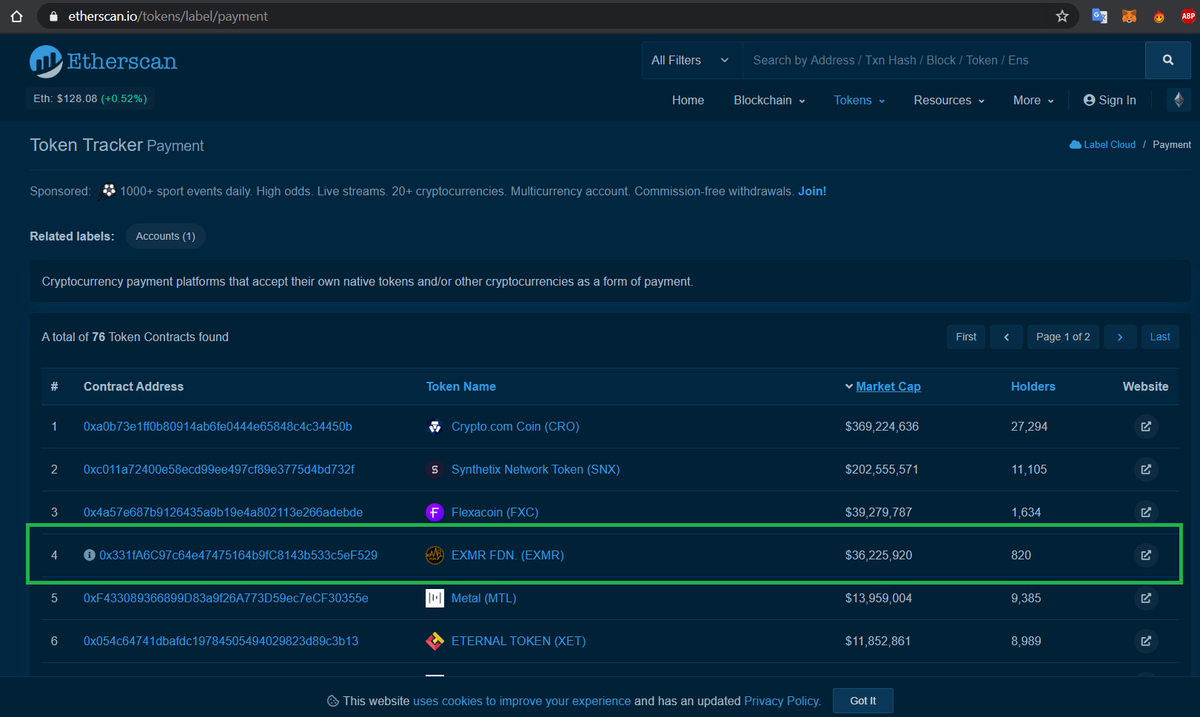Expand the Blockchain menu
Viewport: 1200px width, 717px height.
click(769, 100)
